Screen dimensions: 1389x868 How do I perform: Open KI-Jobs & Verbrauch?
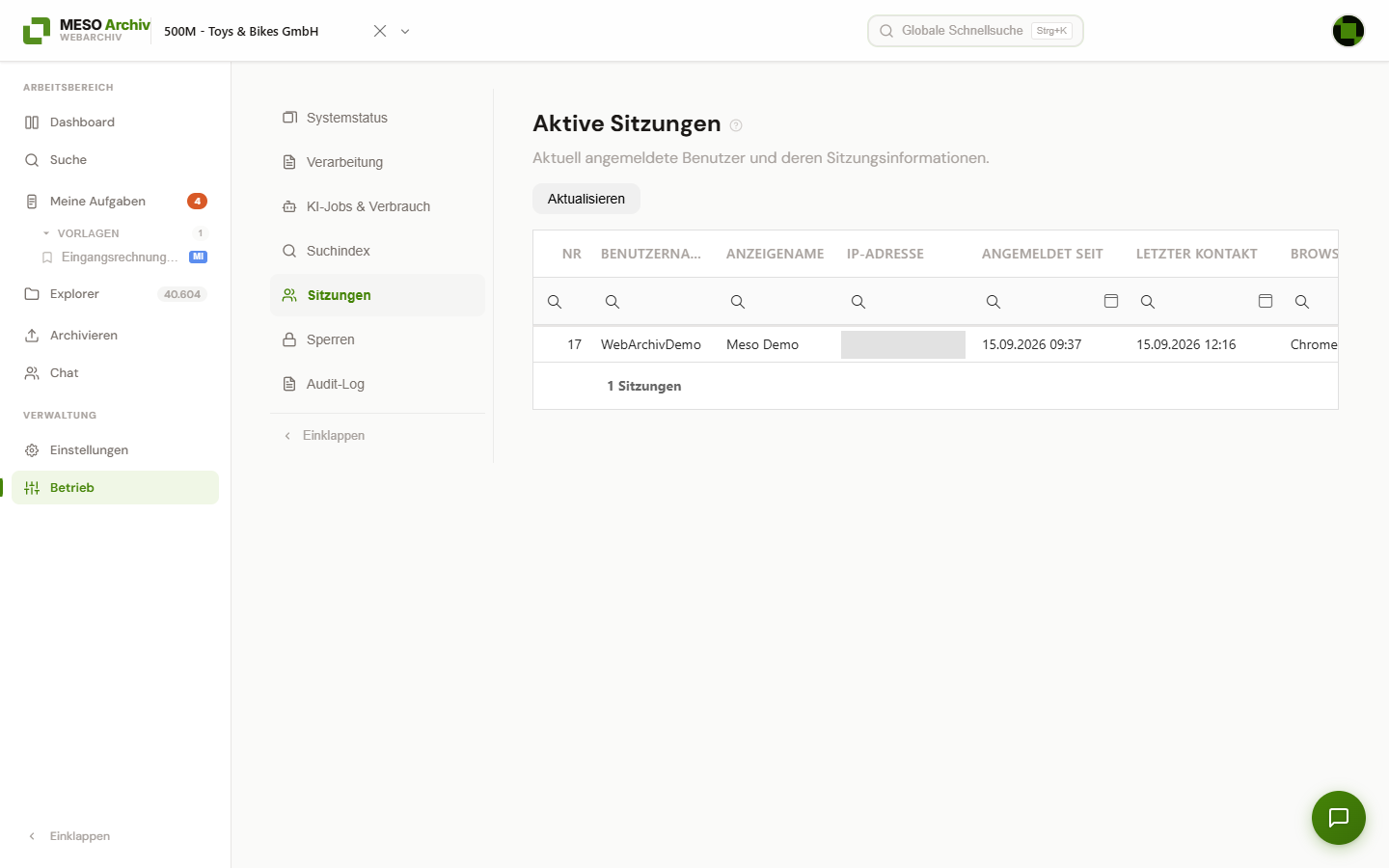point(377,206)
